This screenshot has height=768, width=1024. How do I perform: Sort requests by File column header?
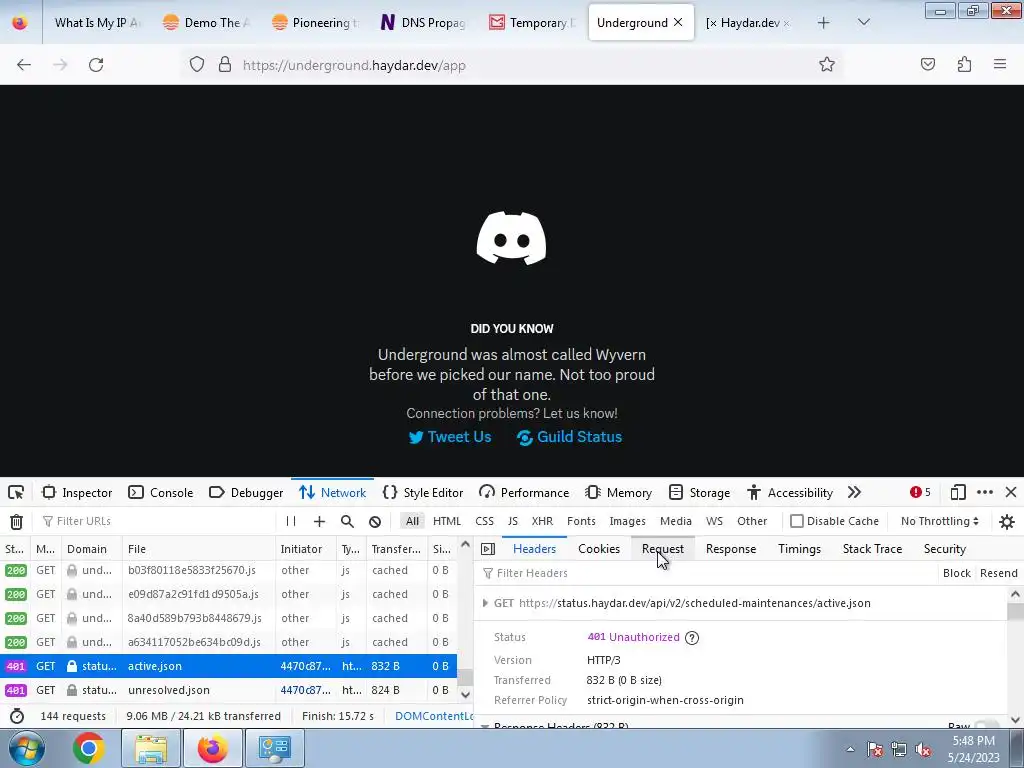point(199,549)
